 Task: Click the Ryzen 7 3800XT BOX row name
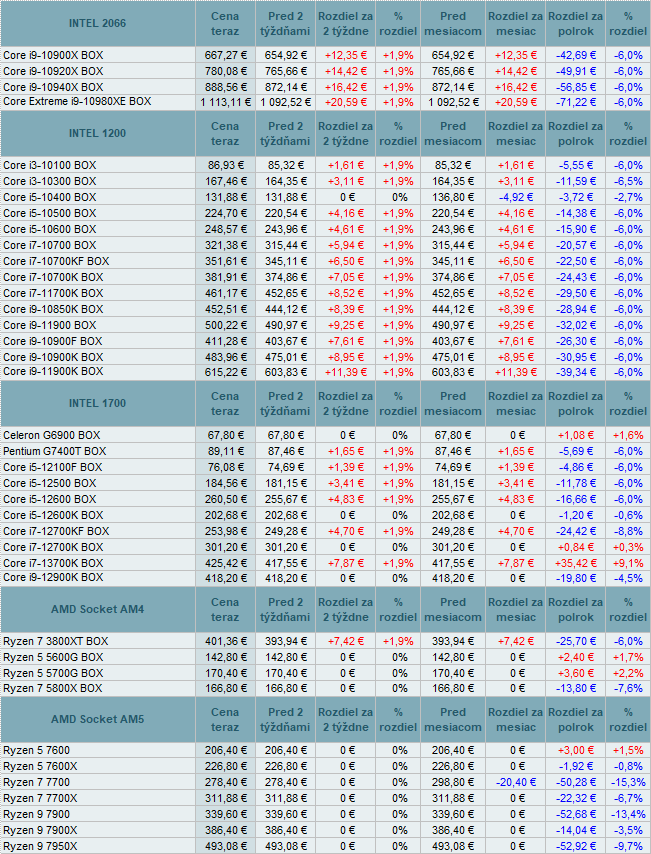(56, 642)
